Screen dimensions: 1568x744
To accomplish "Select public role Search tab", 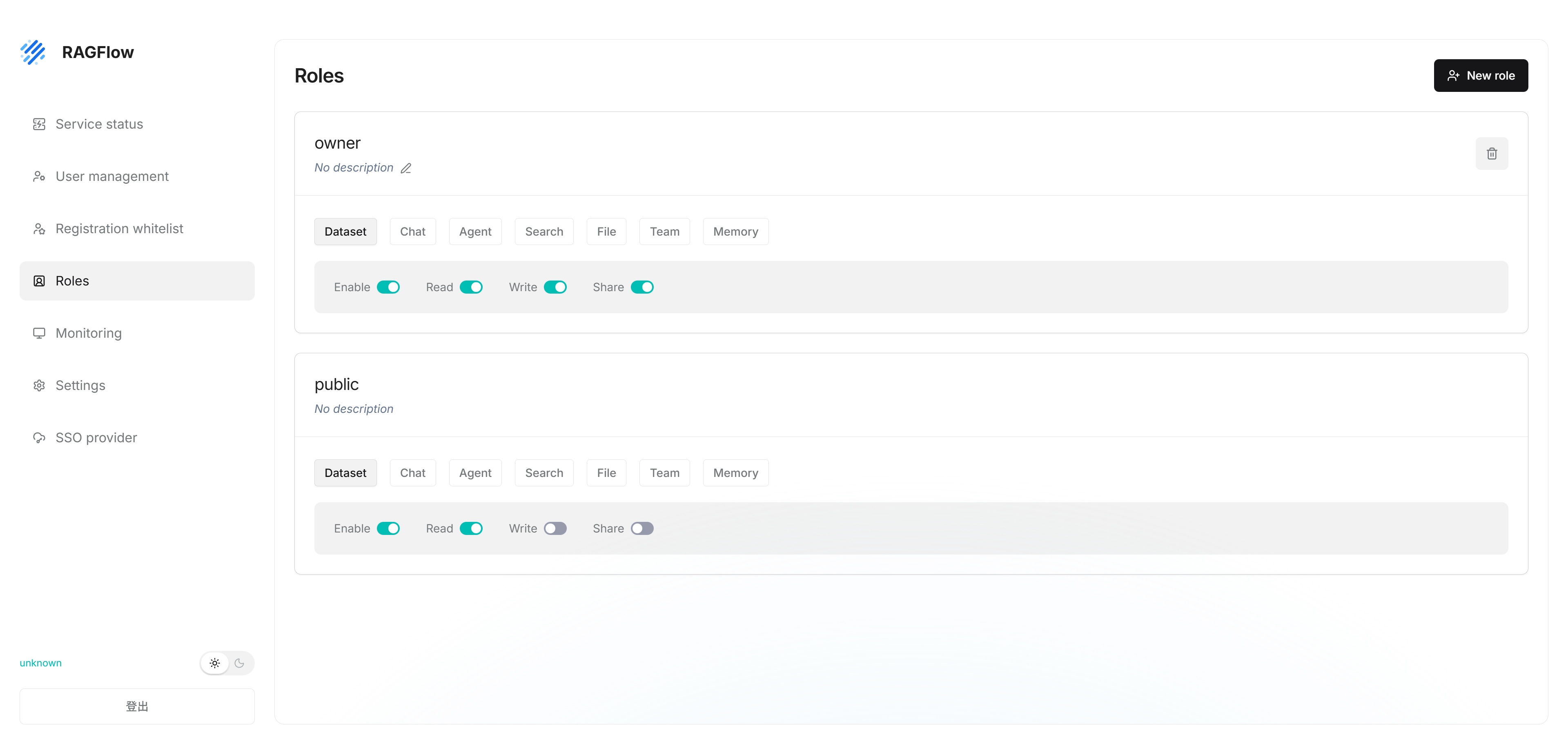I will (544, 473).
